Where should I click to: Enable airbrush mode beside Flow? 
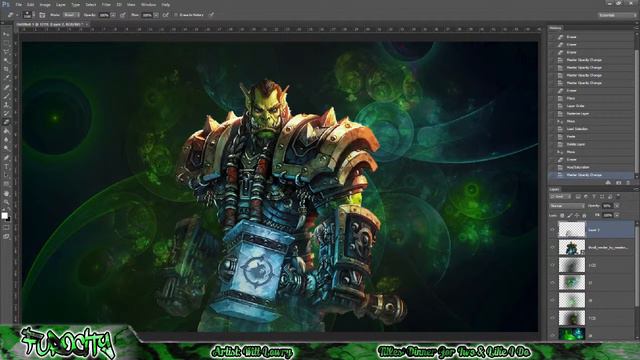[x=165, y=15]
